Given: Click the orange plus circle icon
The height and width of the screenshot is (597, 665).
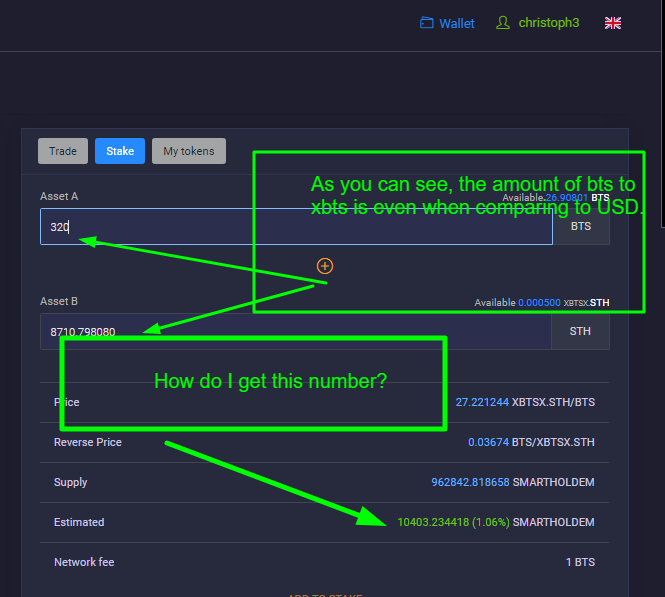Looking at the screenshot, I should (x=325, y=266).
